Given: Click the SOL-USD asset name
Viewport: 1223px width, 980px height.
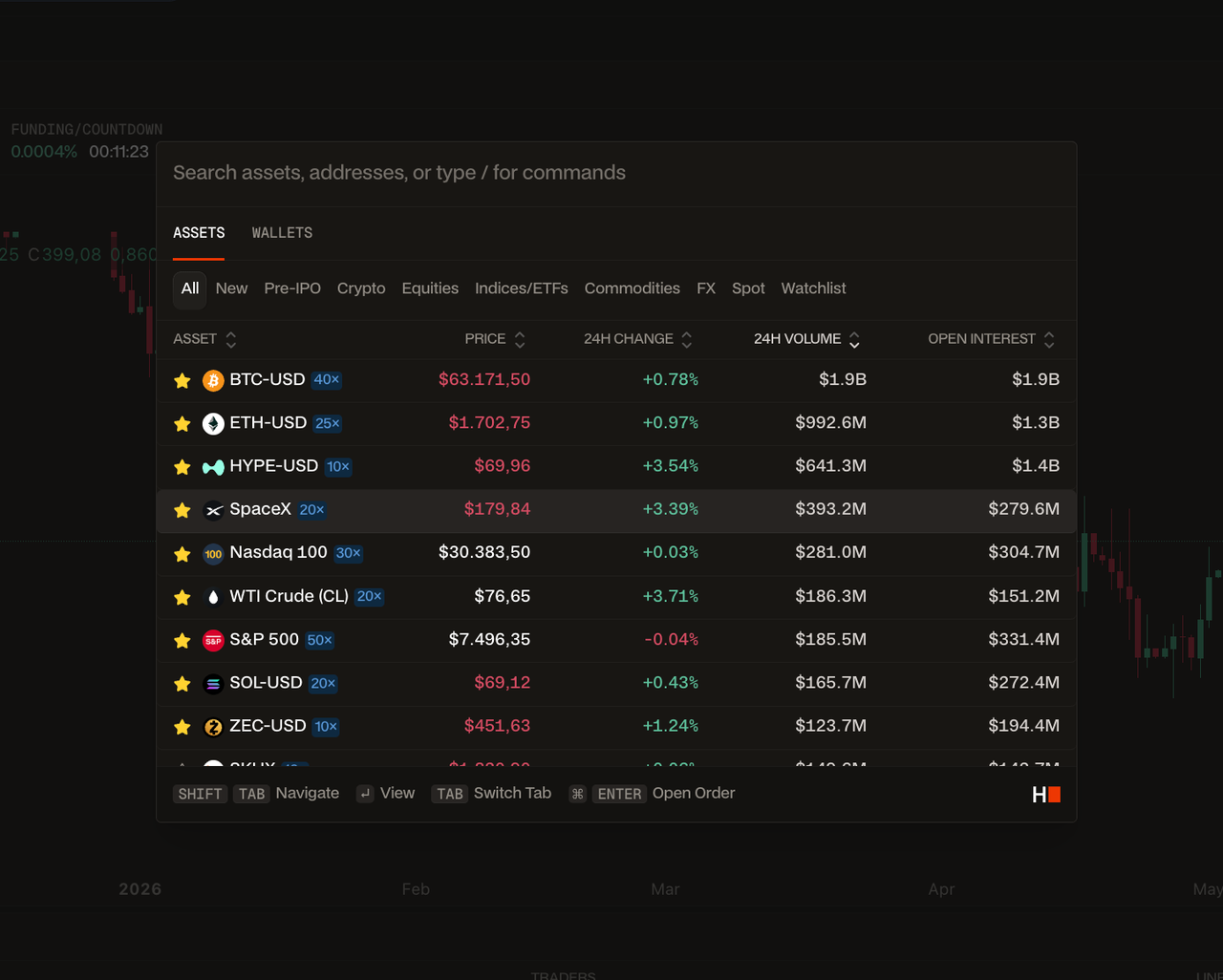Looking at the screenshot, I should pos(267,683).
